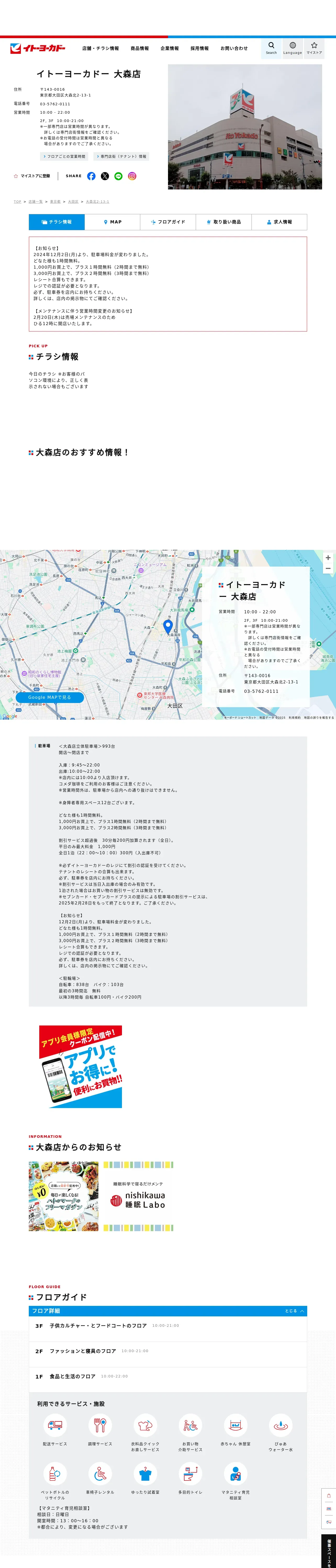Click 地図の誤りを報告する on map

[319, 718]
